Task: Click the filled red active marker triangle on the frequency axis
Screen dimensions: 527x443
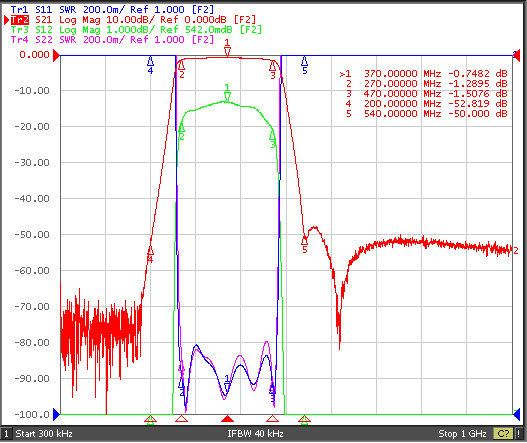Action: tap(228, 418)
